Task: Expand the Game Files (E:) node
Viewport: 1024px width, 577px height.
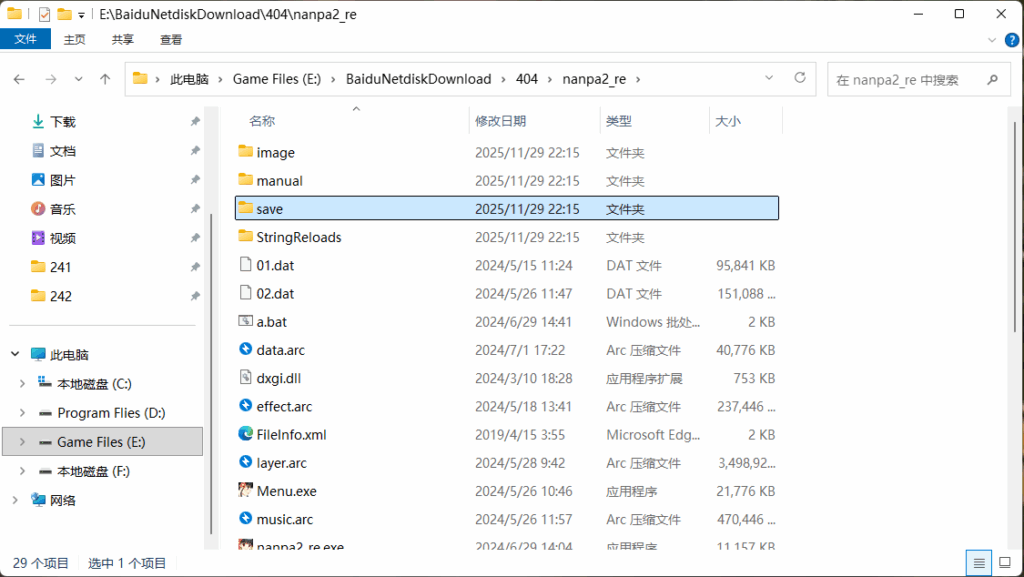Action: click(22, 442)
